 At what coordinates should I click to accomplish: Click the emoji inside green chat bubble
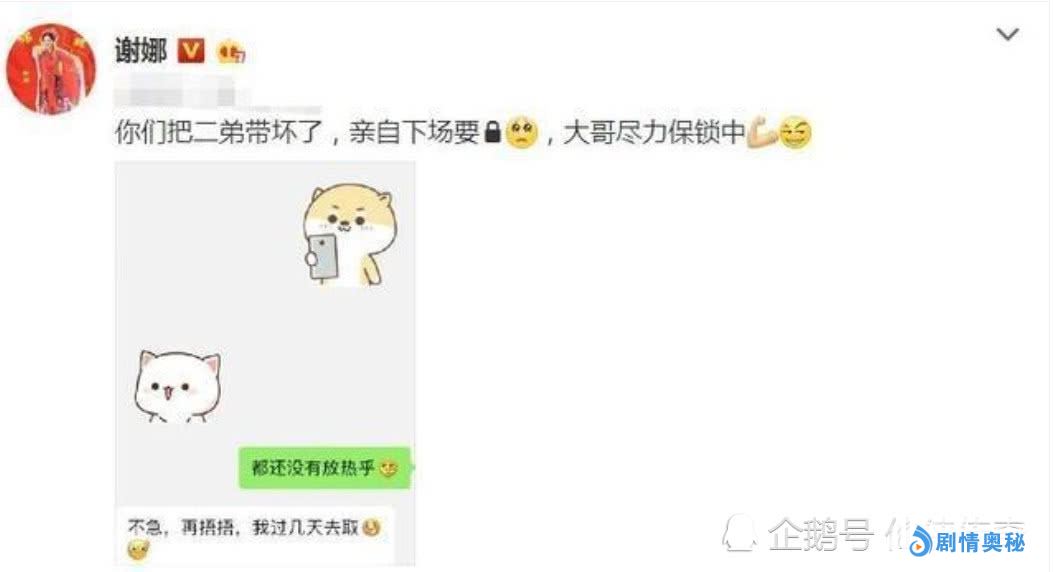tap(389, 468)
